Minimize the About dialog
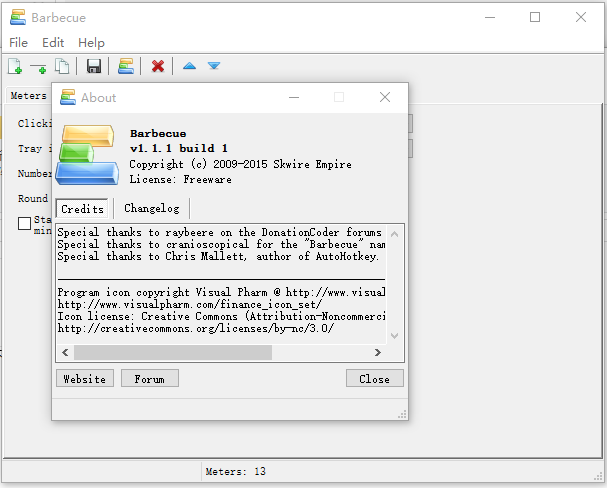Viewport: 607px width, 488px height. [x=294, y=97]
